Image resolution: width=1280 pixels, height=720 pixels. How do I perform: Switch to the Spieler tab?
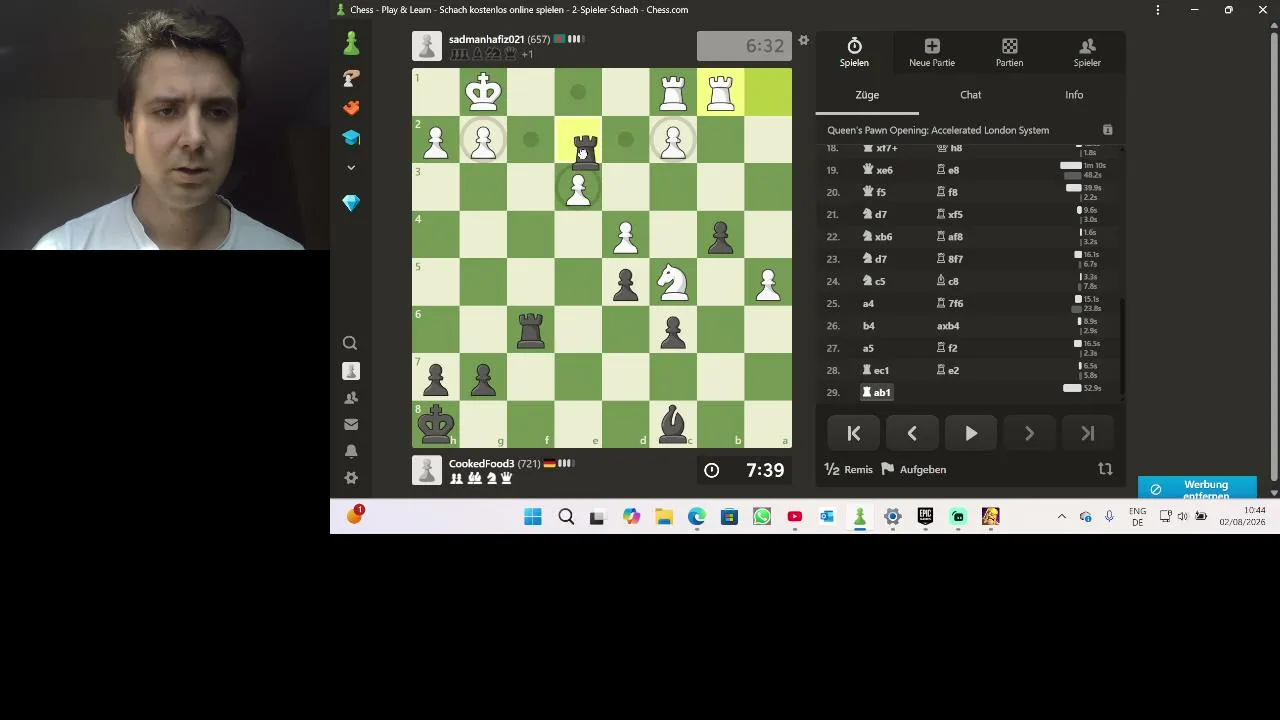click(1087, 53)
